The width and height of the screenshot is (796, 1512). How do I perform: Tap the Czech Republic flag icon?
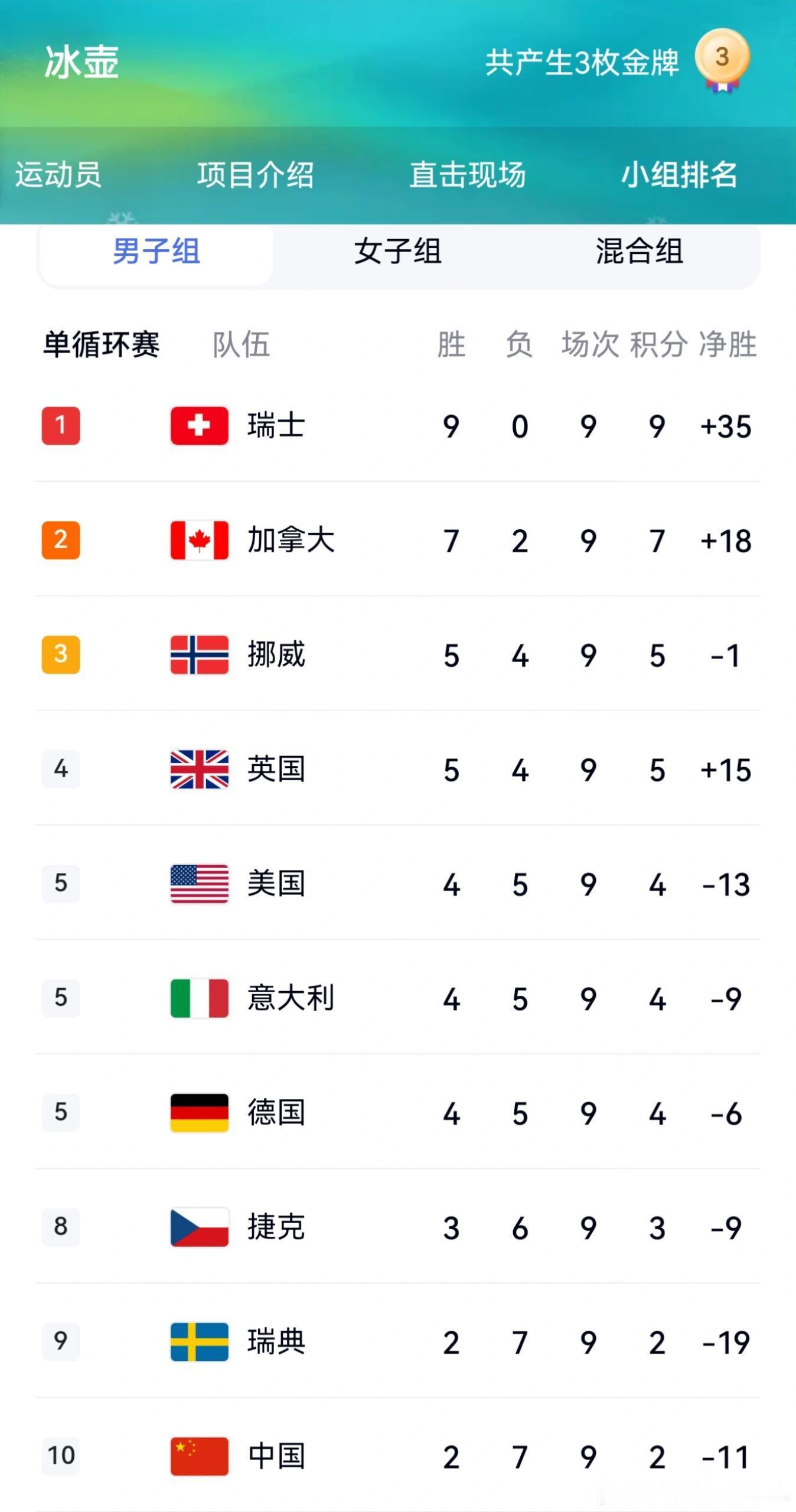(200, 1227)
